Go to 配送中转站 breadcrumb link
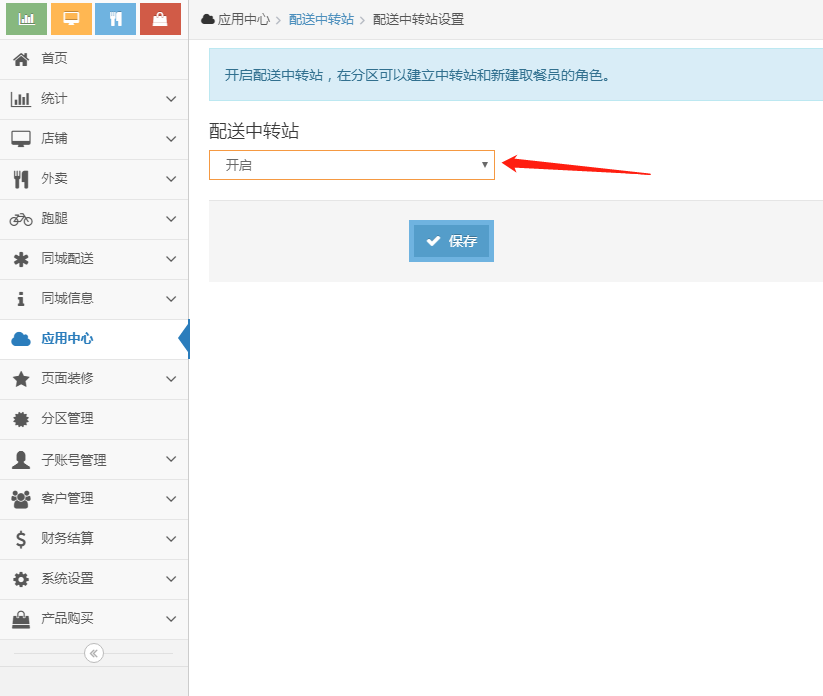Image resolution: width=823 pixels, height=696 pixels. [x=321, y=19]
